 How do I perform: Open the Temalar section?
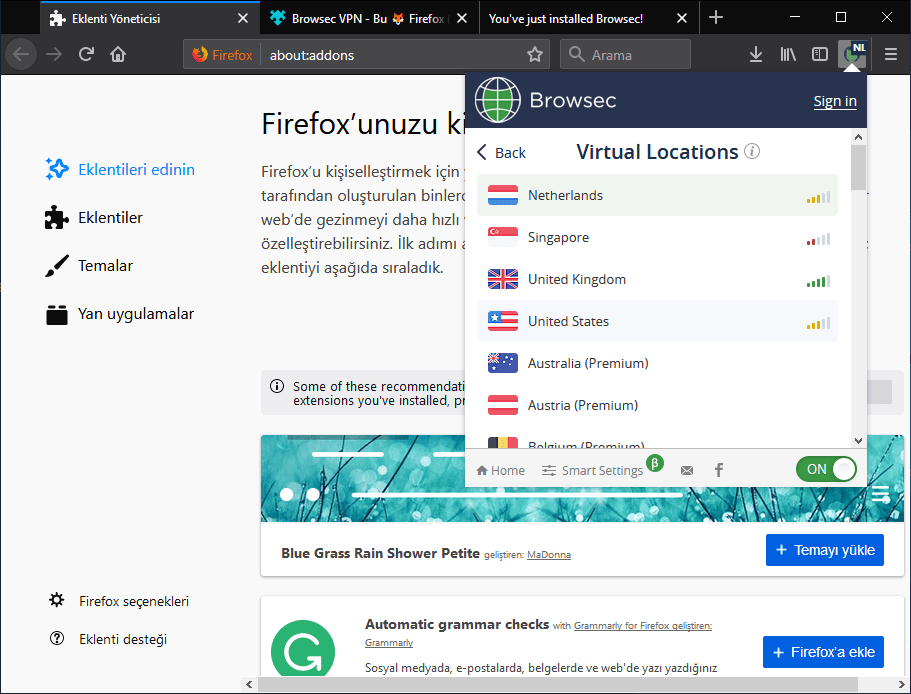(x=89, y=266)
